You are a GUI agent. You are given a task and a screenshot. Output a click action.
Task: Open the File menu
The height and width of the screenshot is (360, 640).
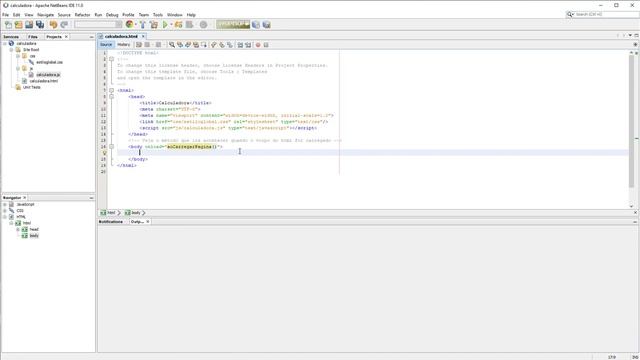(5, 15)
